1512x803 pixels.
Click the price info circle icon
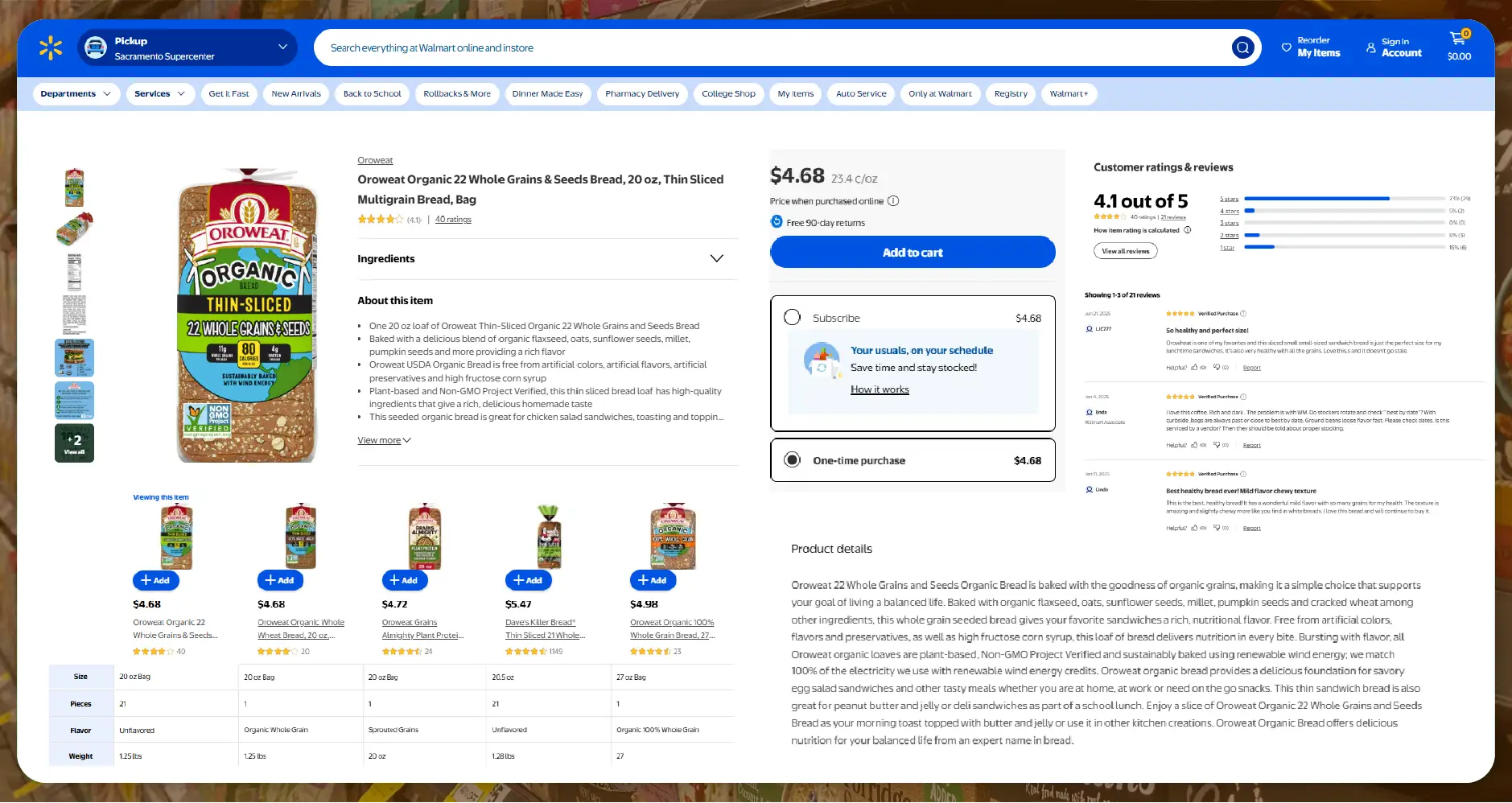[893, 201]
